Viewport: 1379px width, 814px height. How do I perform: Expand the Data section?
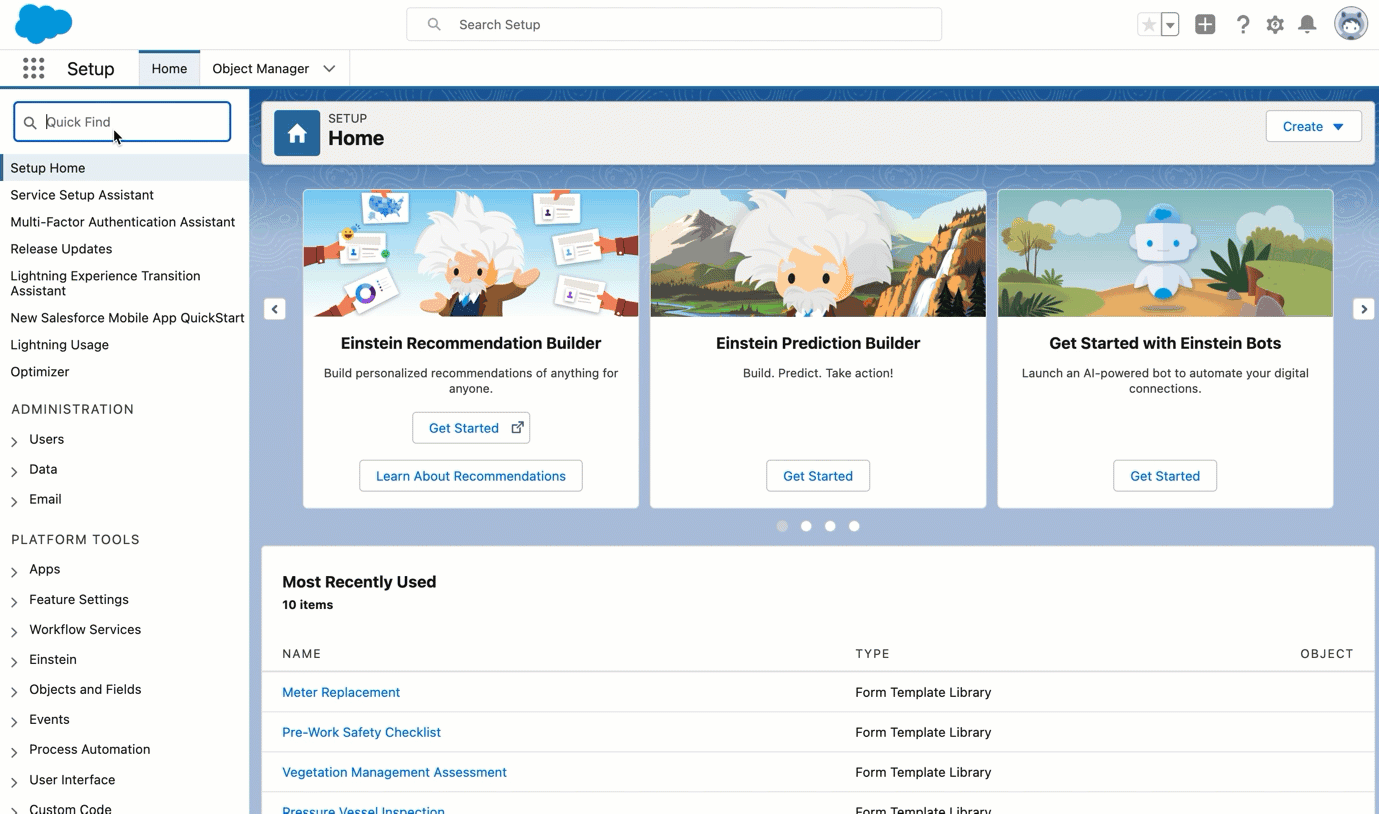(x=14, y=470)
